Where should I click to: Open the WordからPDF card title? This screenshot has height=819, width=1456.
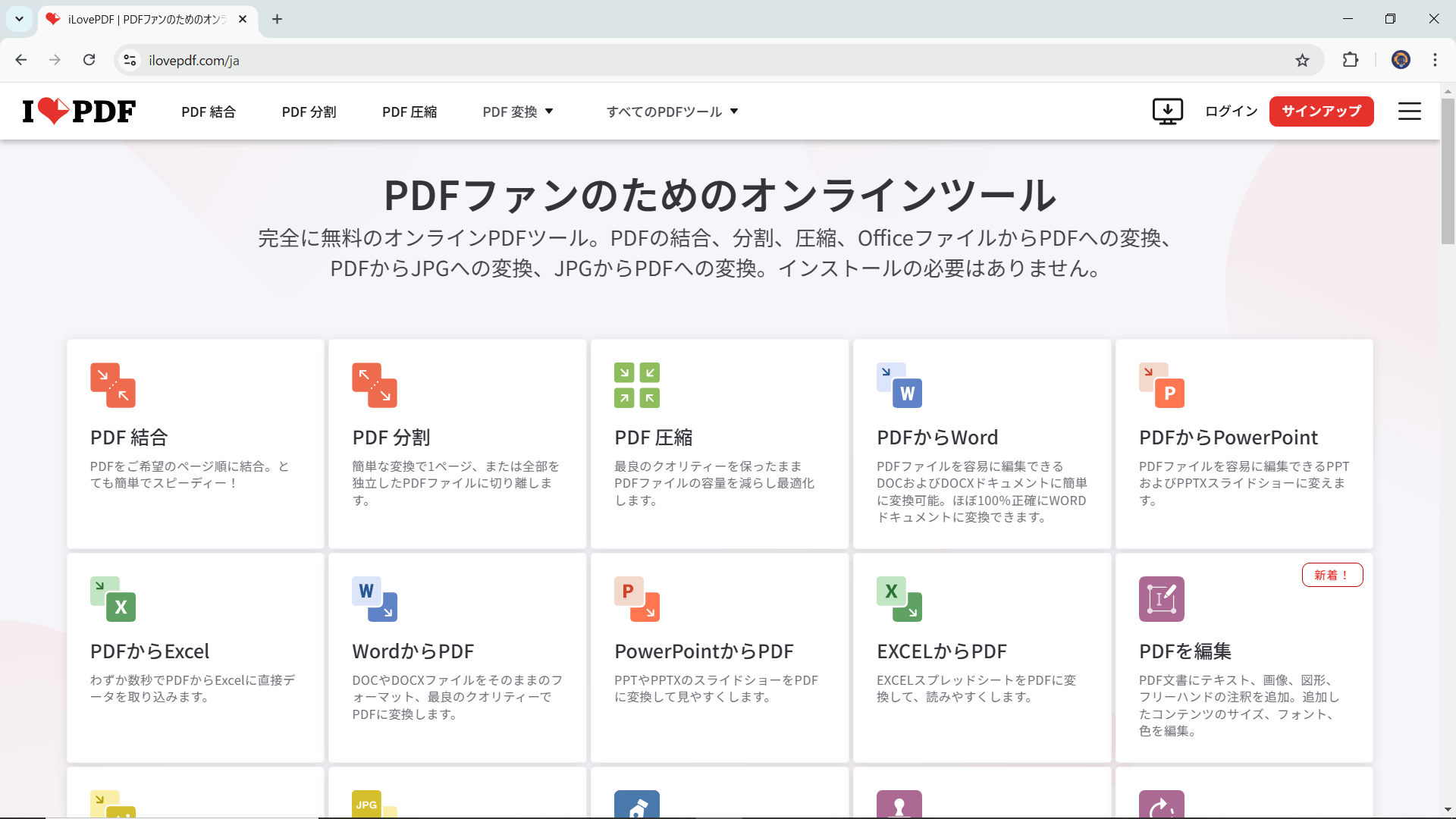[413, 651]
